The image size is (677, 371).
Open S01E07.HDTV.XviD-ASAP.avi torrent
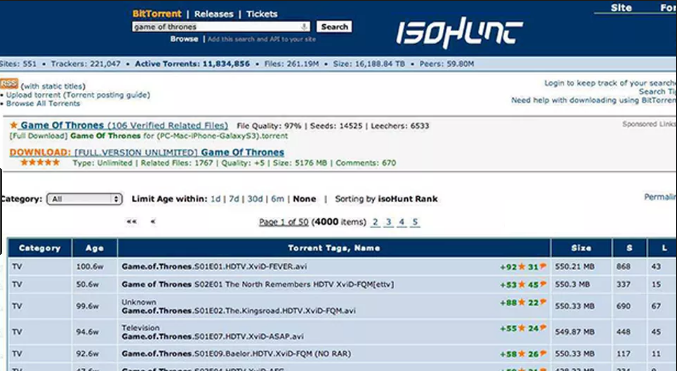pyautogui.click(x=212, y=336)
